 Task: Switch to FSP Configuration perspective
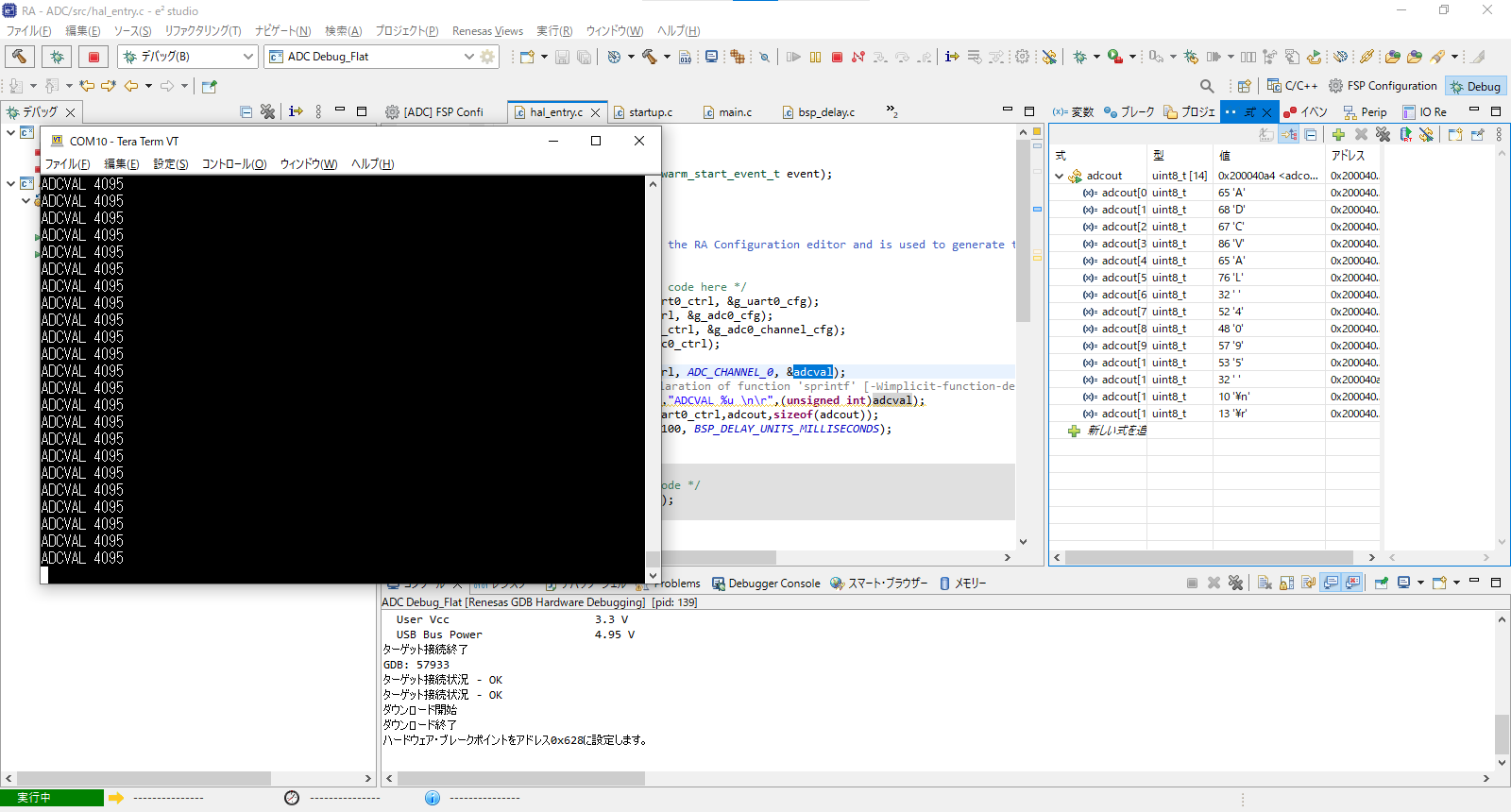(1383, 86)
